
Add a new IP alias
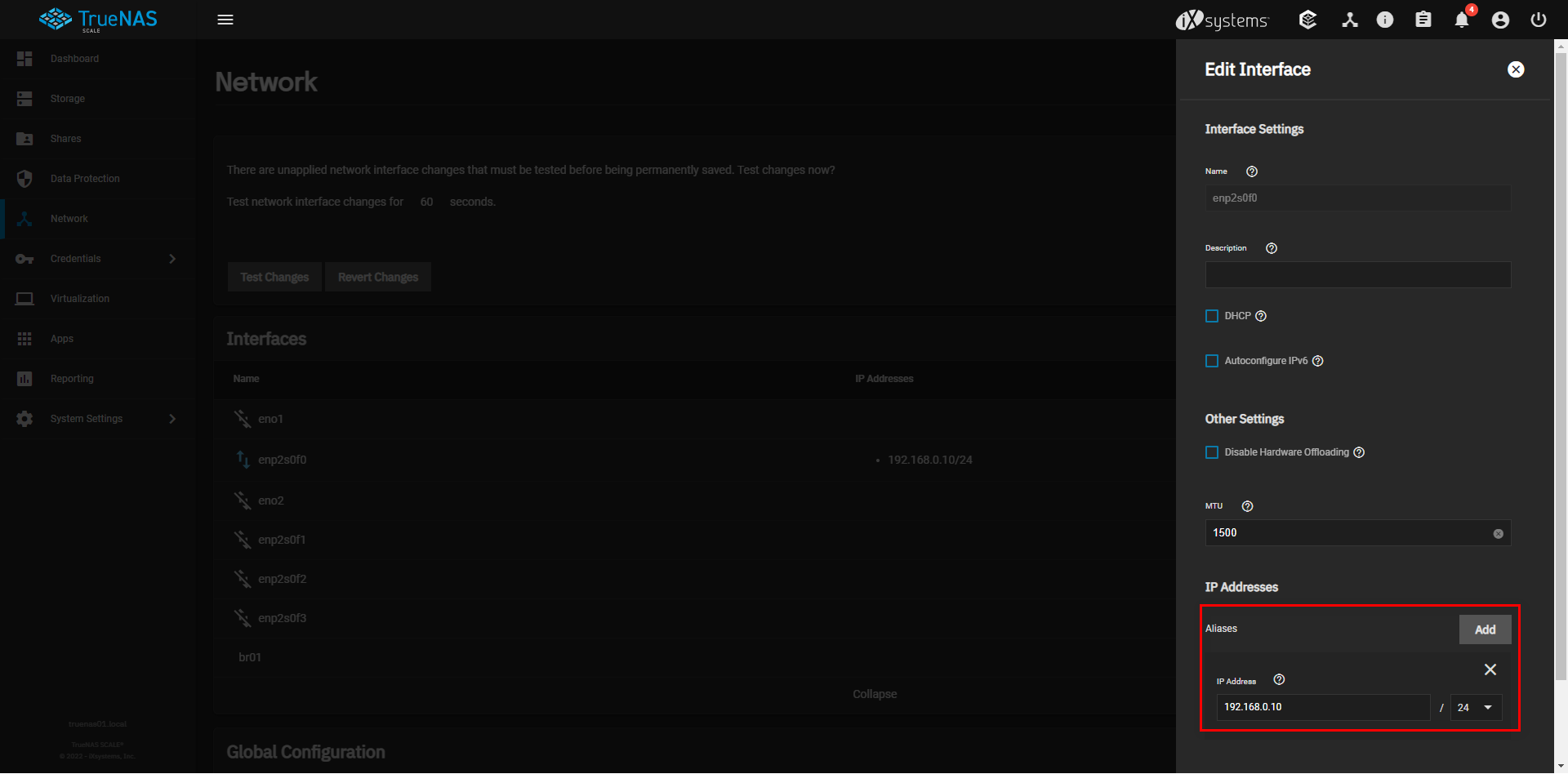1485,629
